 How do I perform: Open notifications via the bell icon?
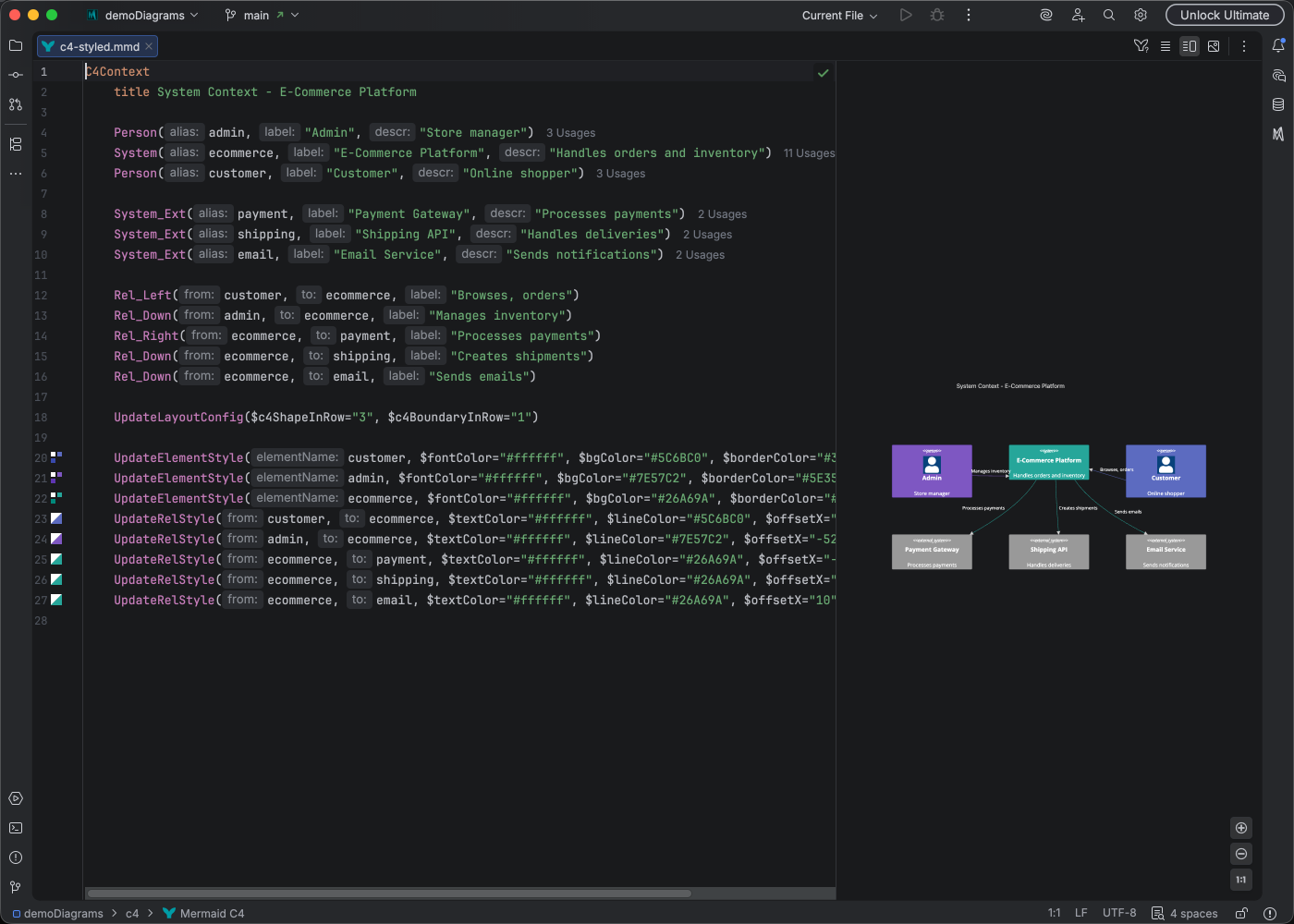[1279, 44]
